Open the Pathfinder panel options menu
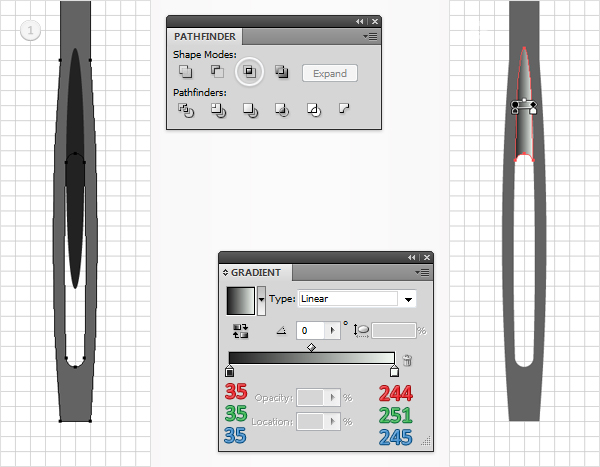This screenshot has height=467, width=600. [370, 37]
